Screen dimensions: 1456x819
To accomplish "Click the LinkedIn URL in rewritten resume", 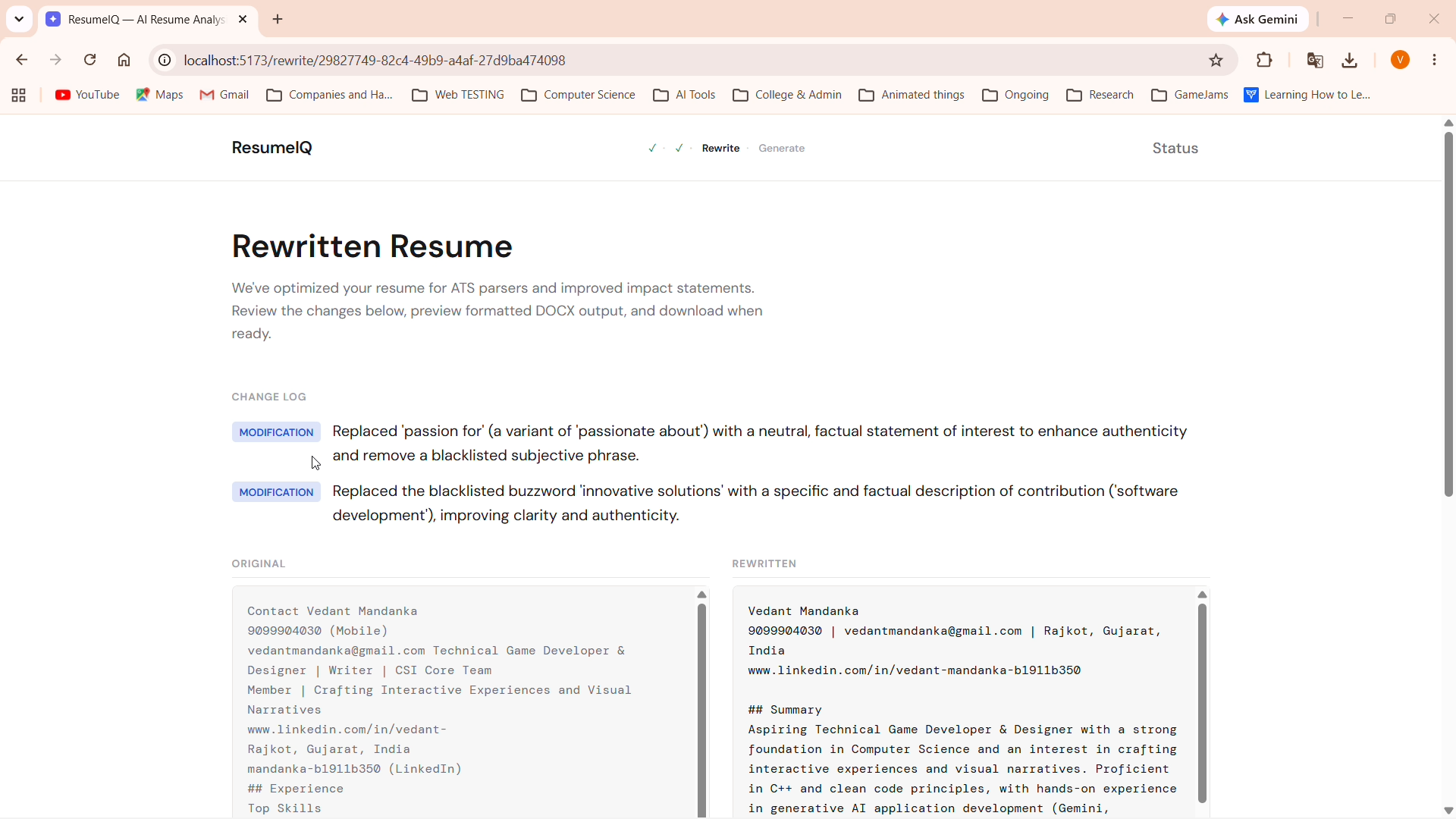I will click(915, 671).
